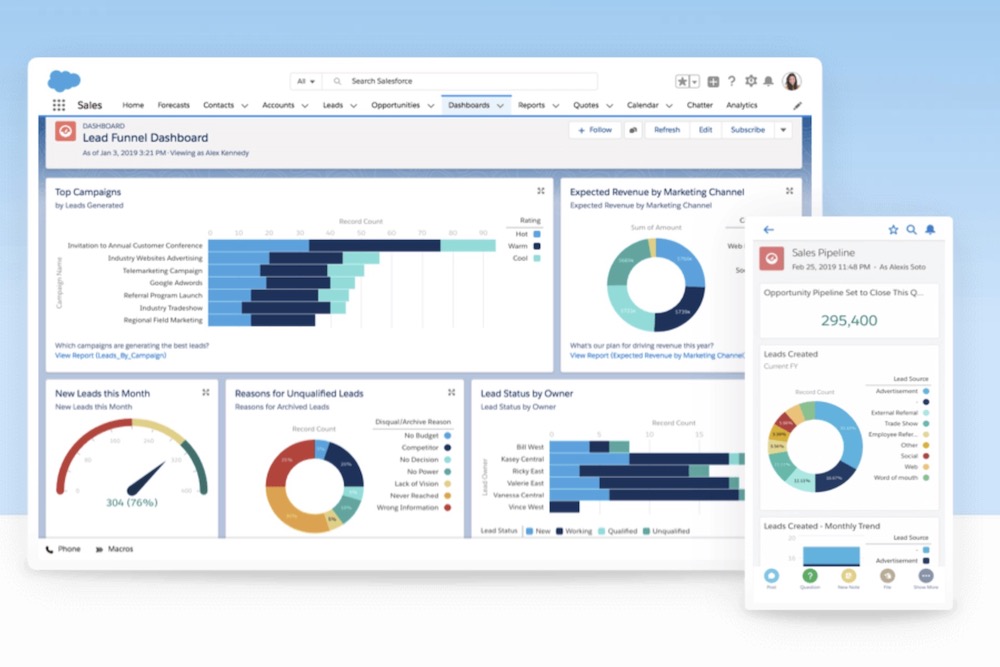Ask a Question using the green icon
This screenshot has height=667, width=1000.
pyautogui.click(x=810, y=575)
